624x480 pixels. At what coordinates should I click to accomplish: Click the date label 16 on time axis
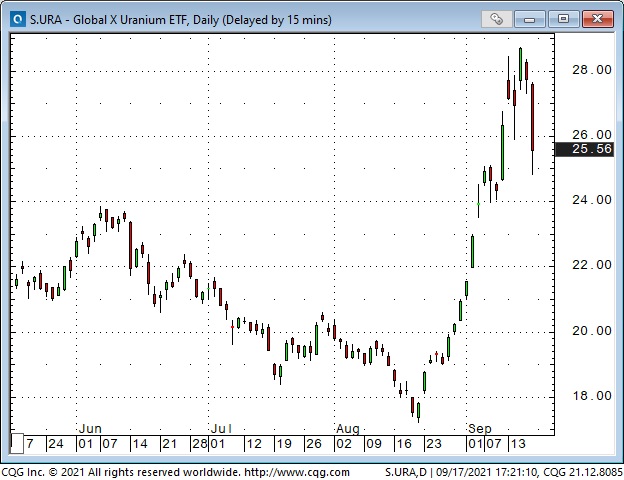[x=404, y=444]
